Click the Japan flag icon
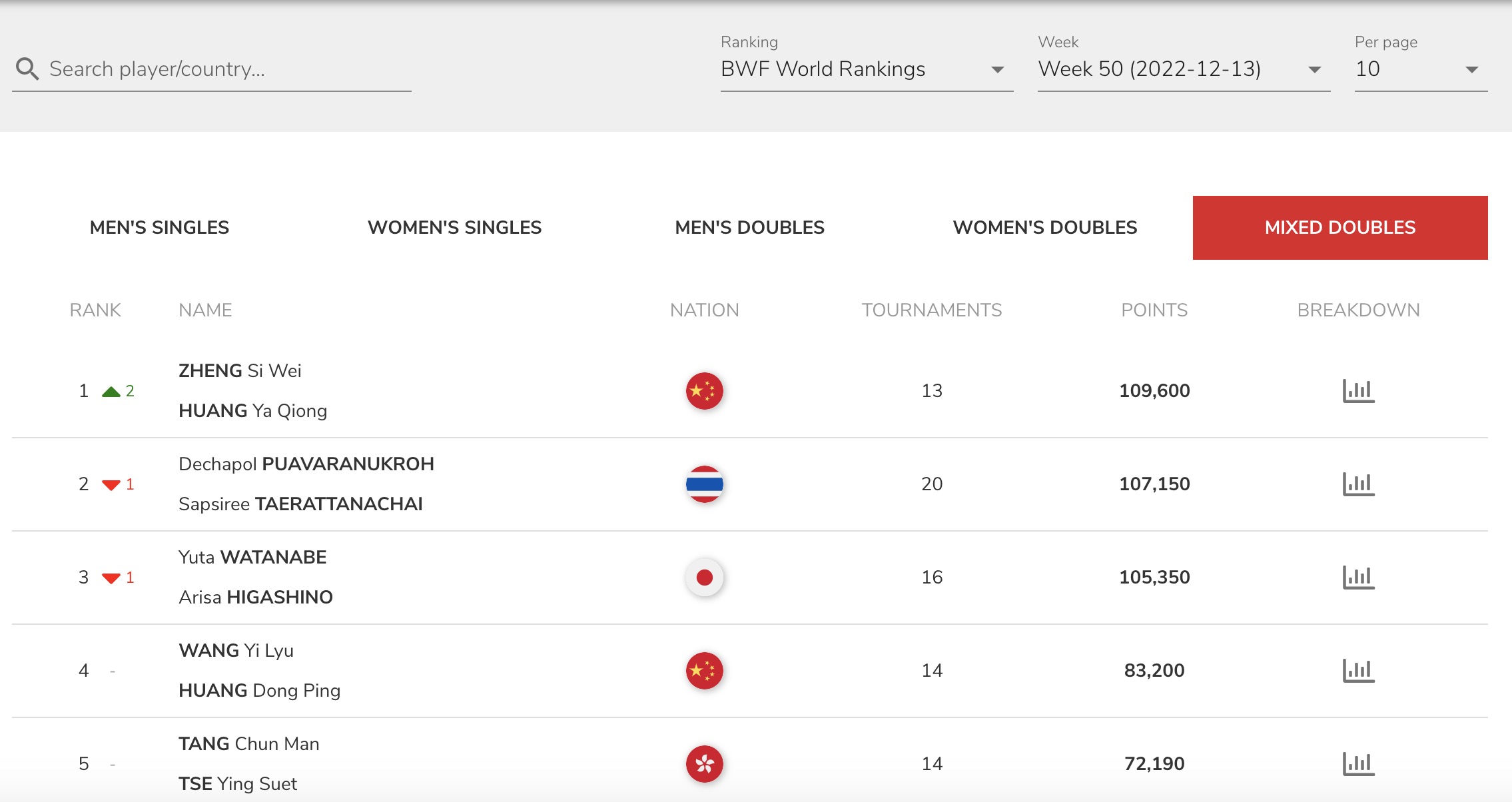Viewport: 1512px width, 802px height. tap(704, 578)
